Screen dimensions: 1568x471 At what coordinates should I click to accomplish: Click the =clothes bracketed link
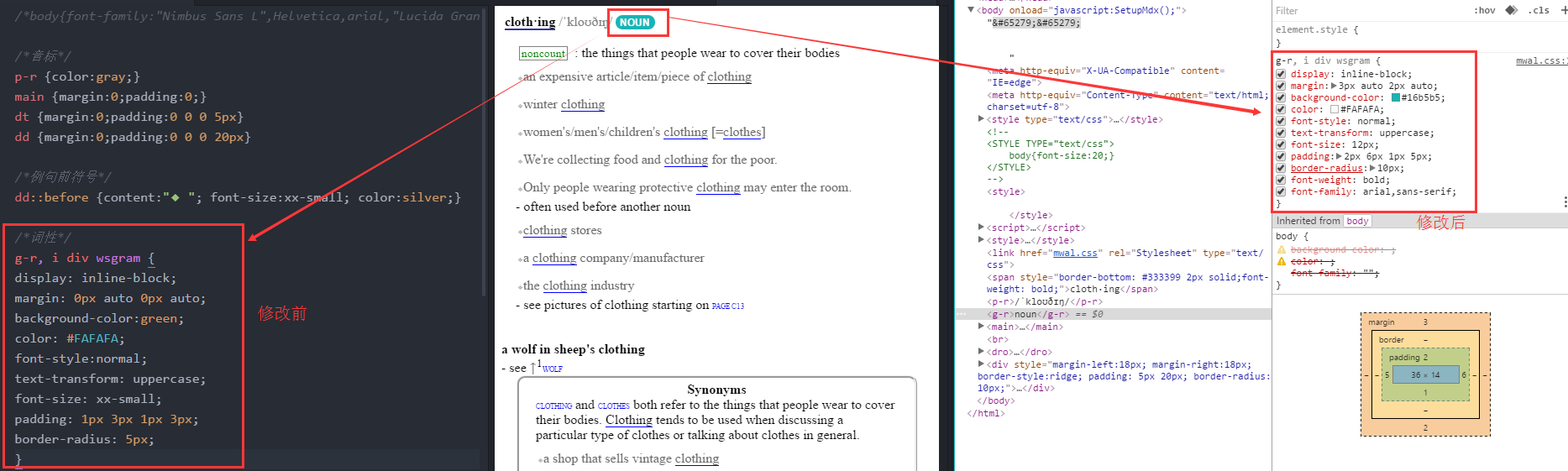(742, 133)
